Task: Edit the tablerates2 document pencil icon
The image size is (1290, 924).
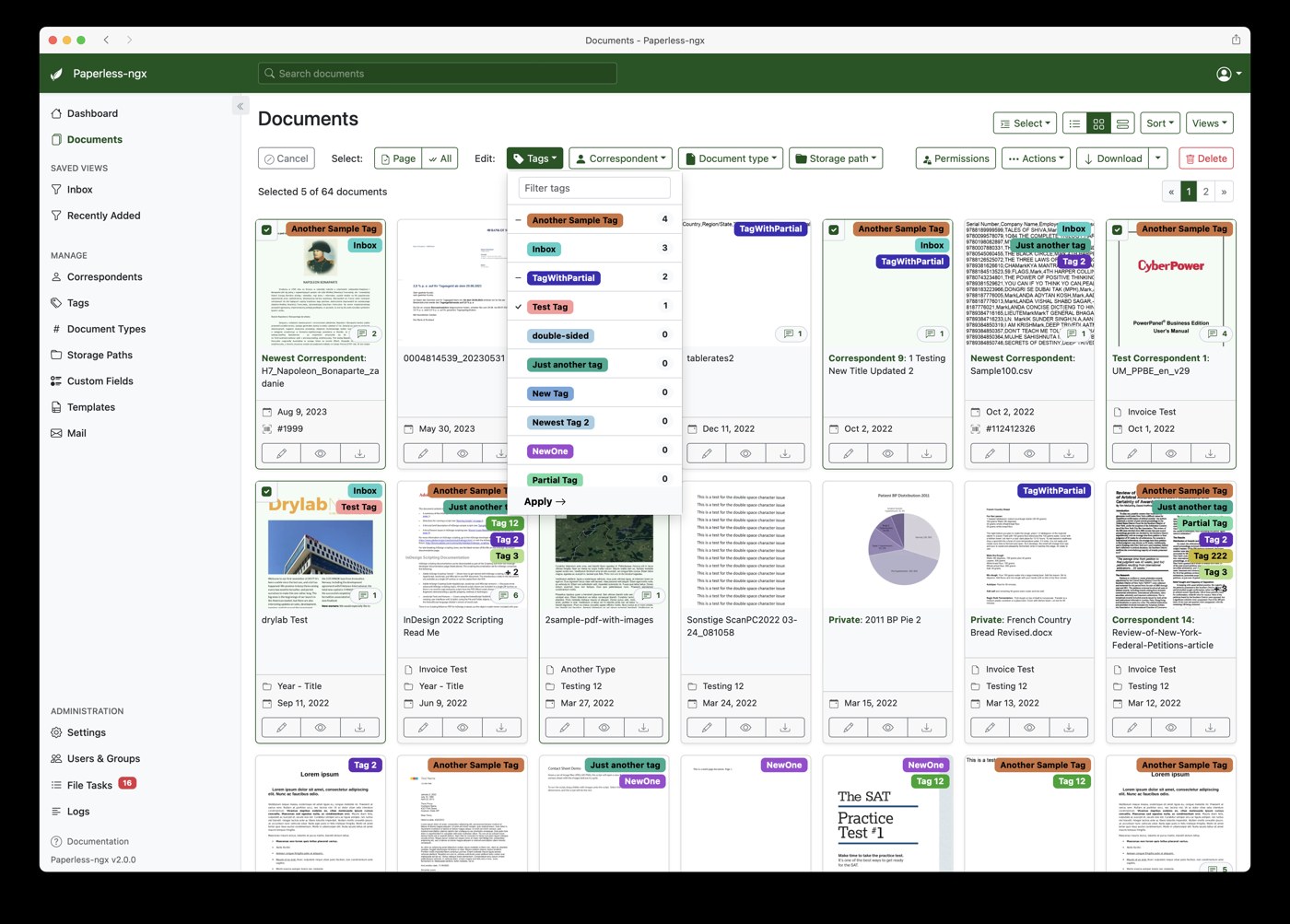Action: (707, 453)
